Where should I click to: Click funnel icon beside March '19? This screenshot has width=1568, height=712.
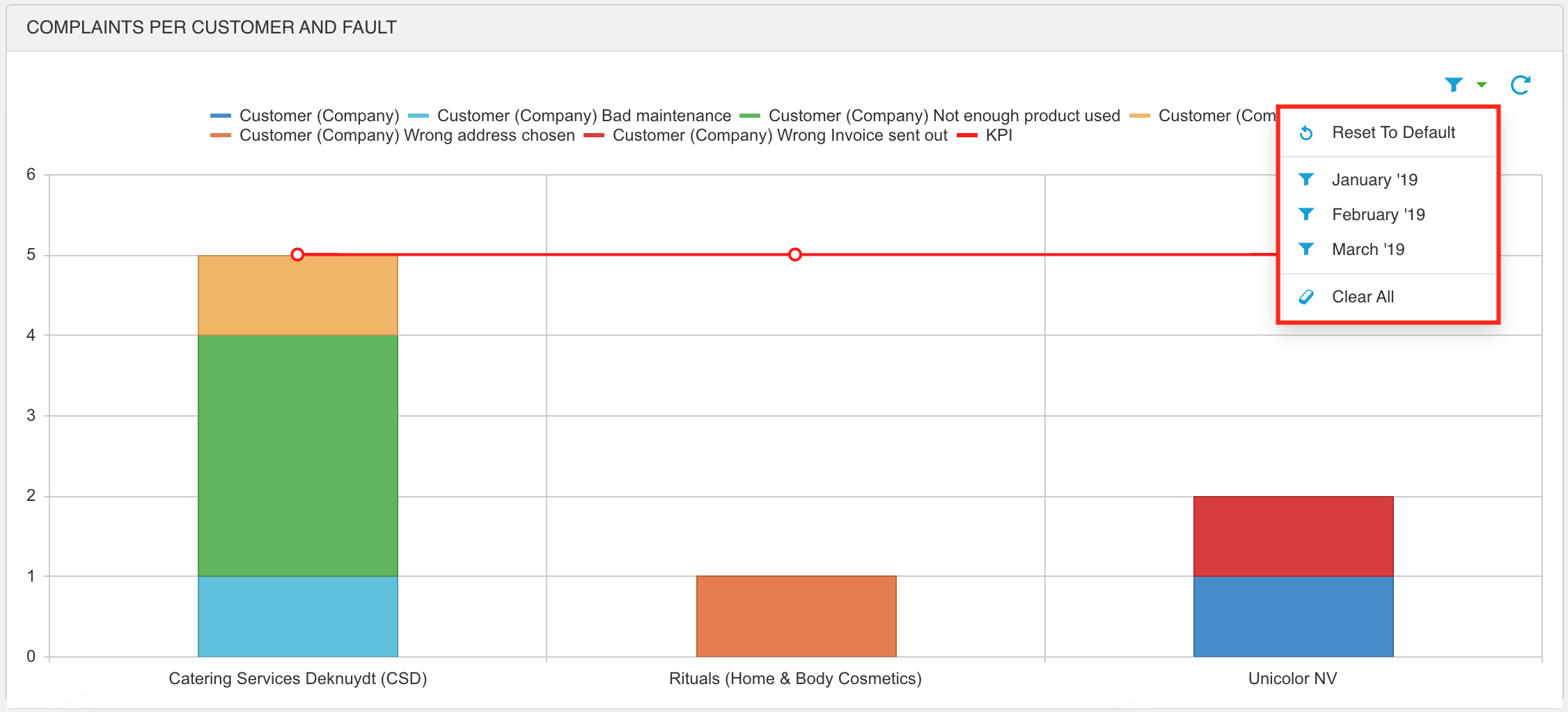[1306, 249]
